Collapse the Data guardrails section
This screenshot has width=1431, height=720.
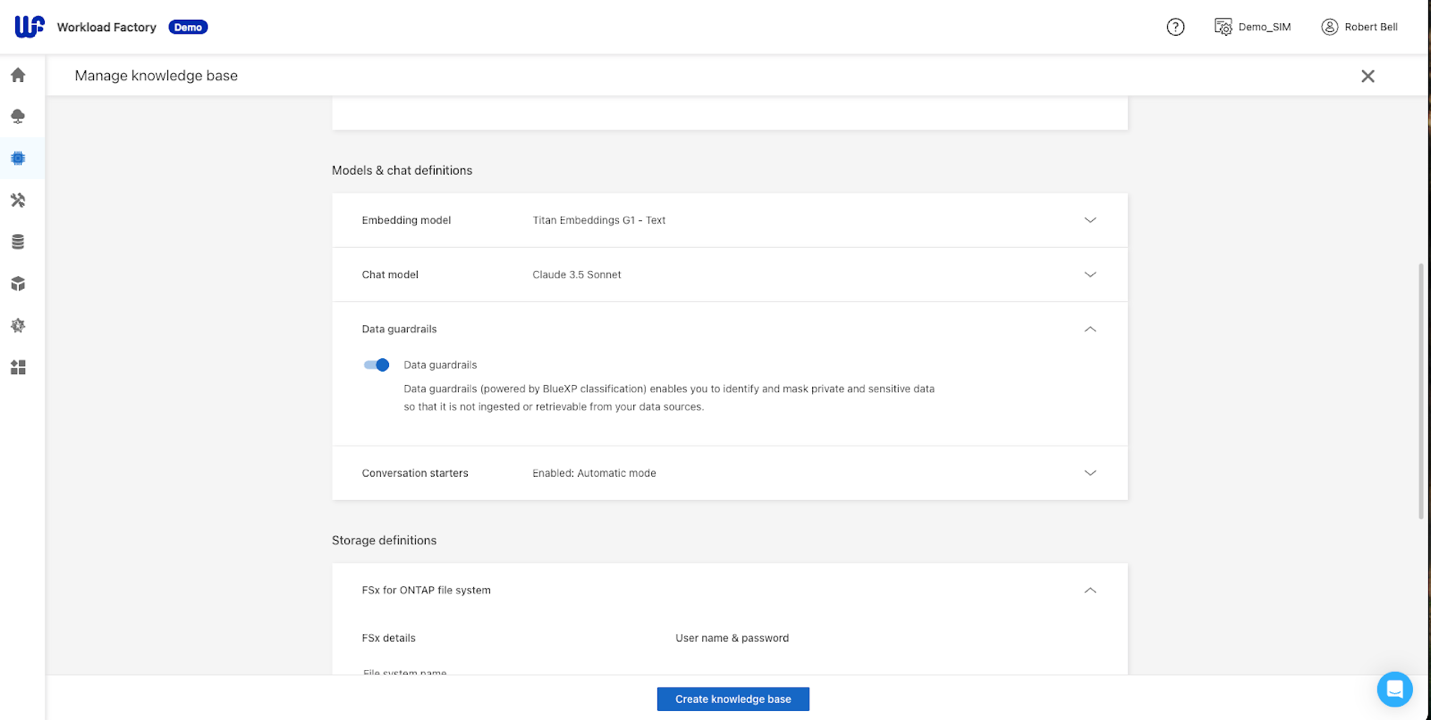(1090, 329)
